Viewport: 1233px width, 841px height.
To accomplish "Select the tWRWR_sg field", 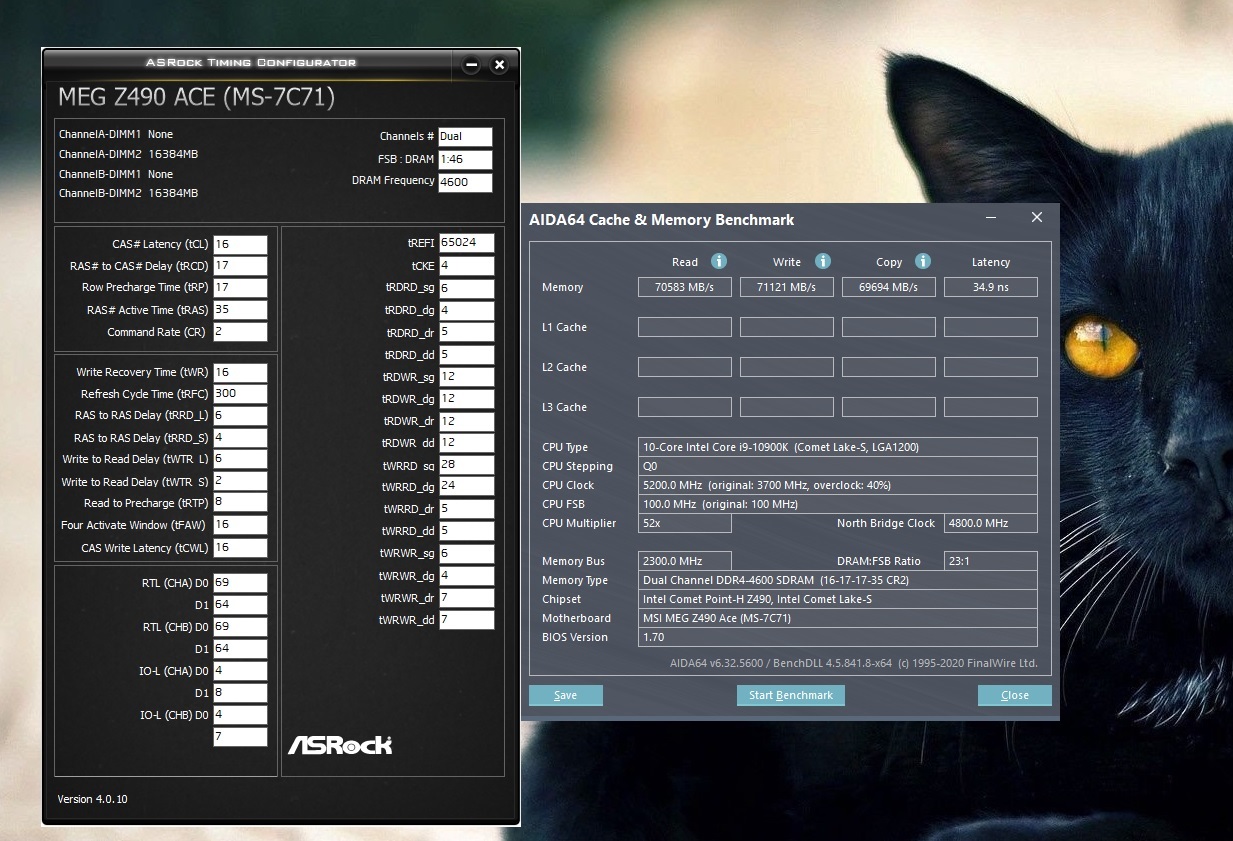I will tap(466, 554).
